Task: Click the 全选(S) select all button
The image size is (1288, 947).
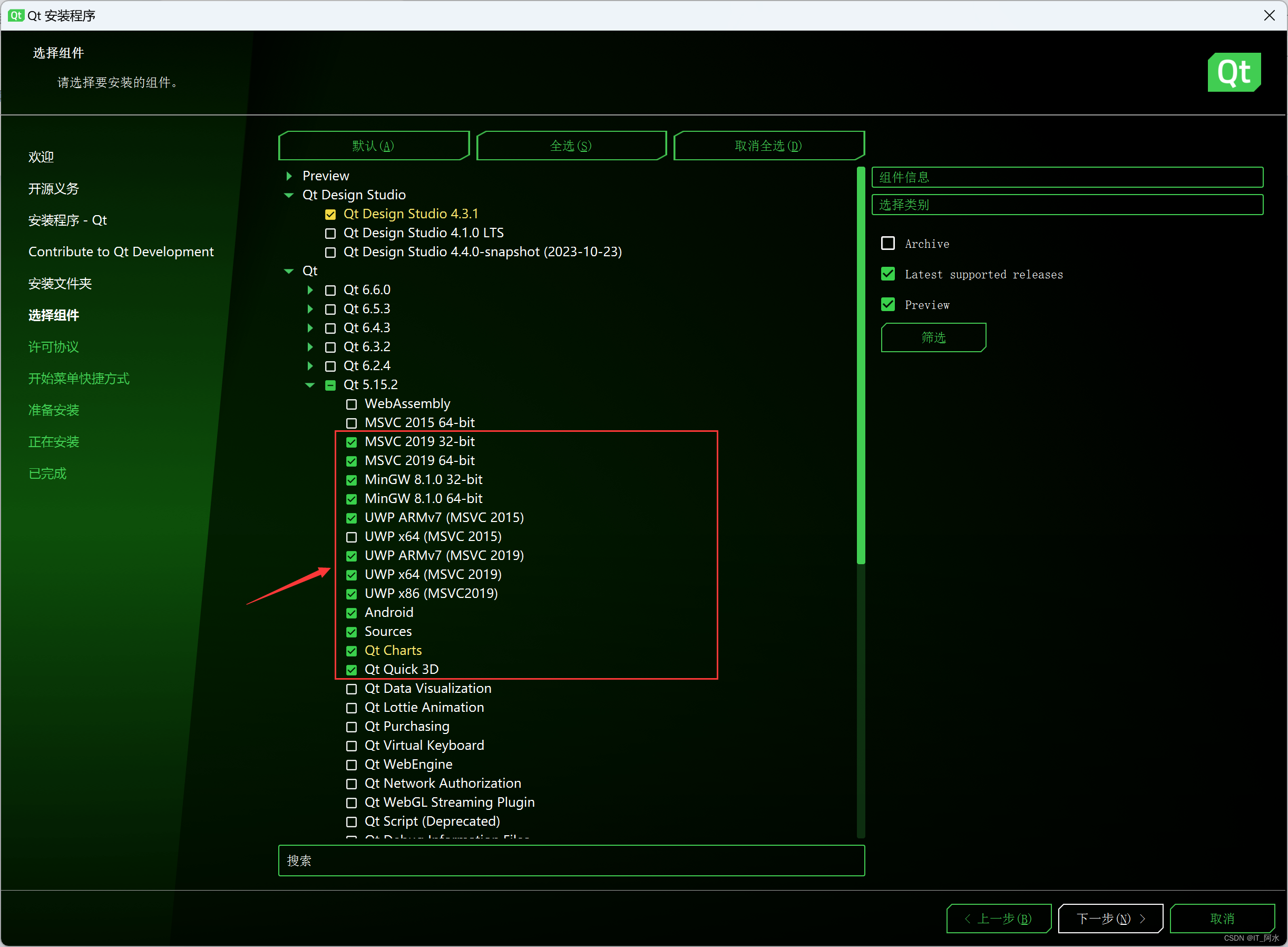Action: tap(571, 146)
